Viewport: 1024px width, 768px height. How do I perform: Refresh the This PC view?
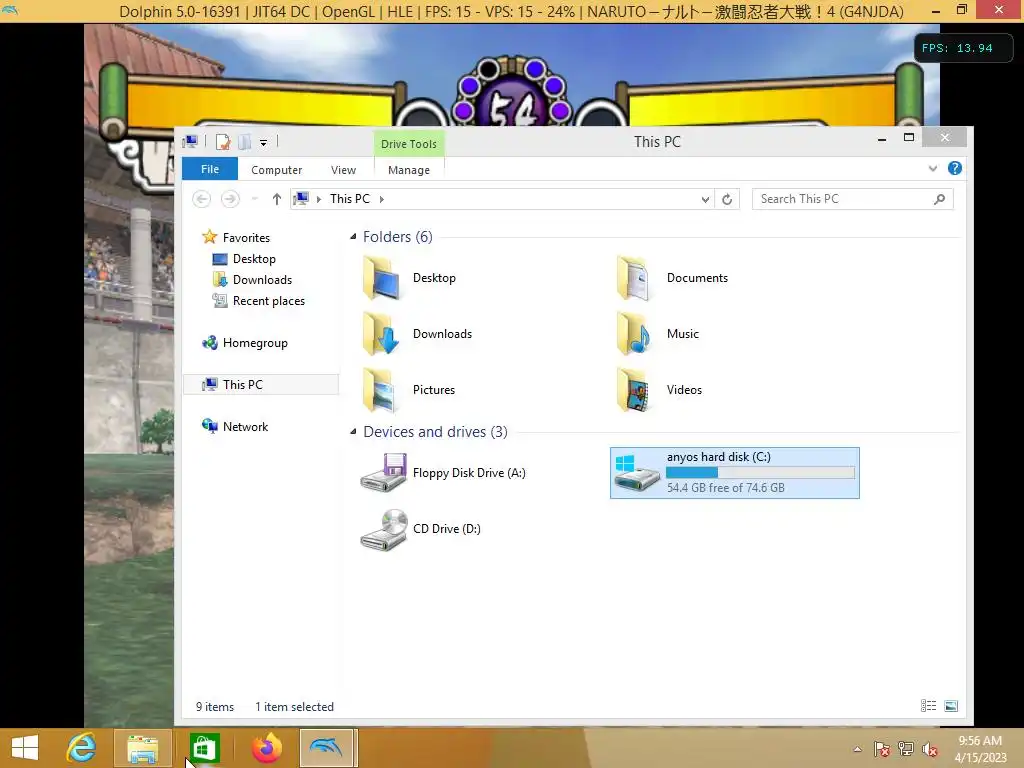click(727, 199)
